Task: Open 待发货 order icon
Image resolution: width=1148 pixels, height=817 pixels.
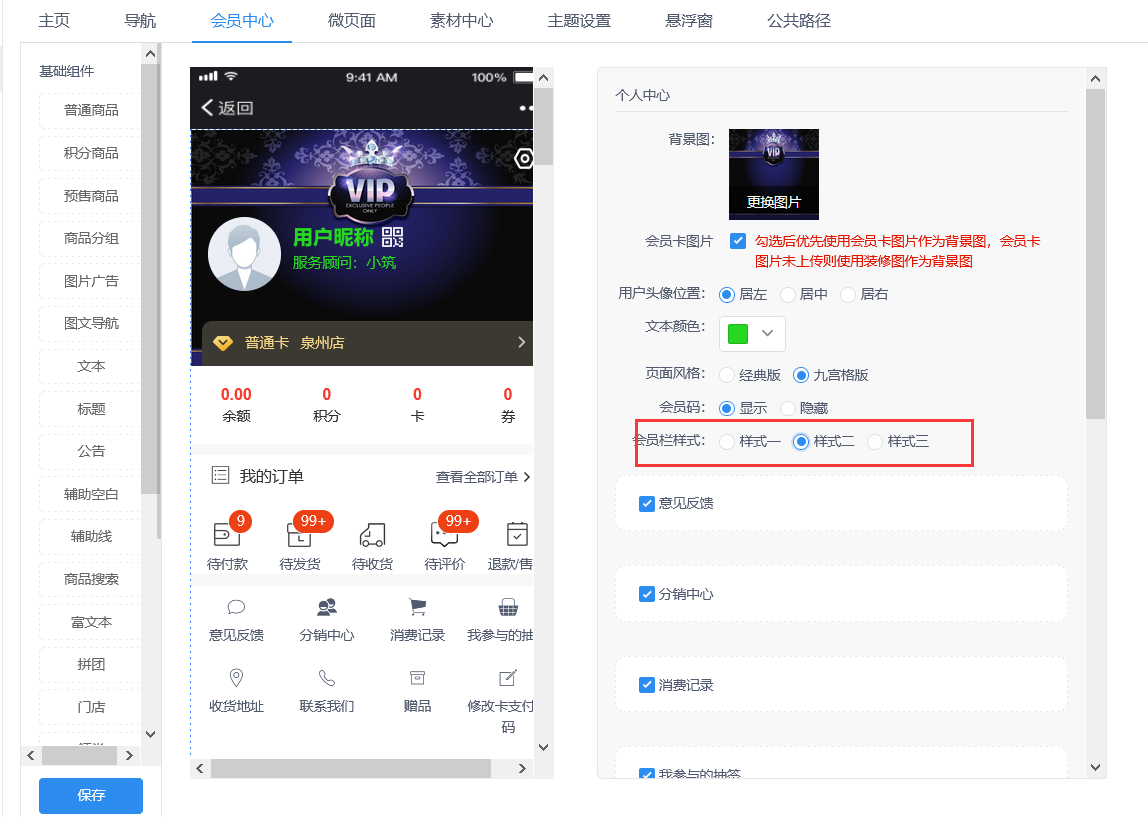Action: point(299,536)
